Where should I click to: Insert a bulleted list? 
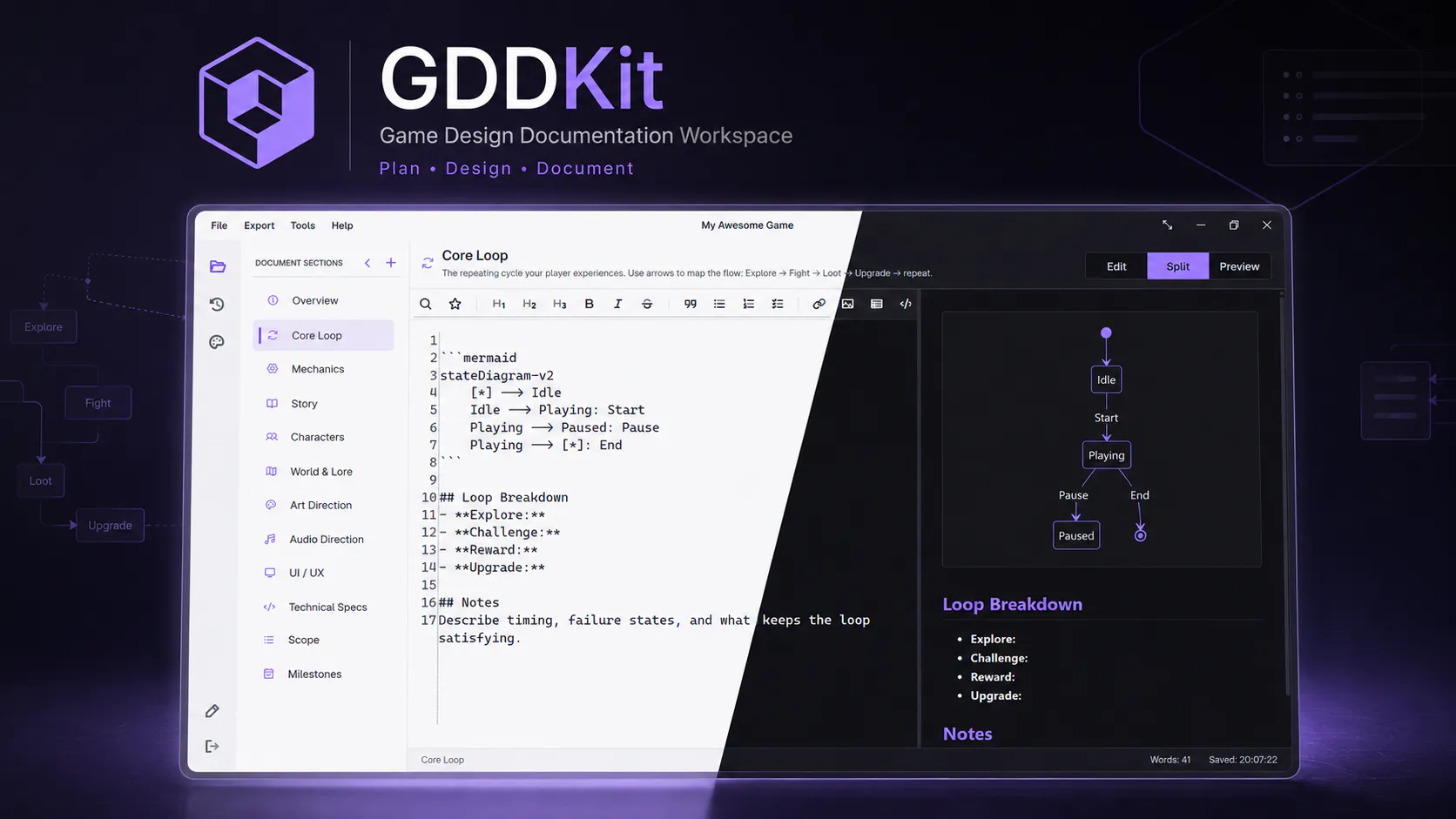[x=719, y=304]
